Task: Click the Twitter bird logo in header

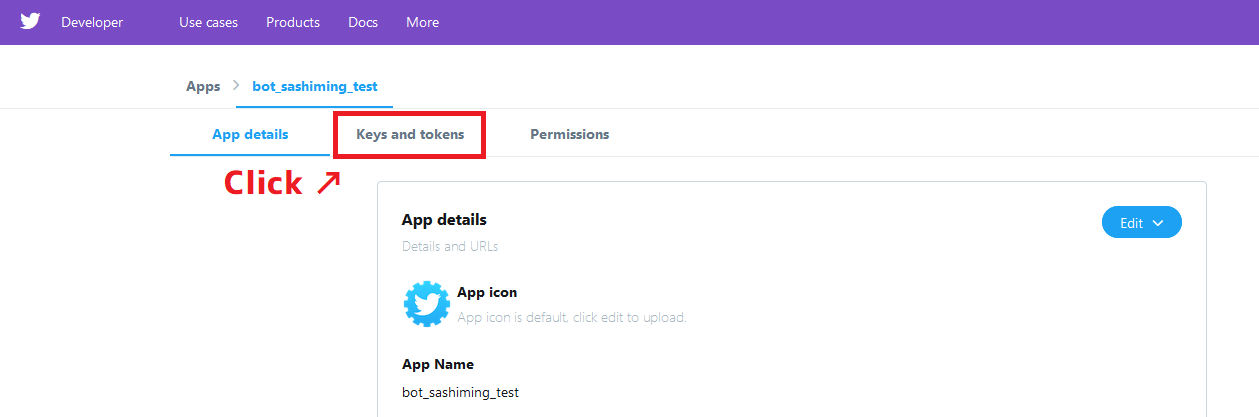Action: (30, 22)
